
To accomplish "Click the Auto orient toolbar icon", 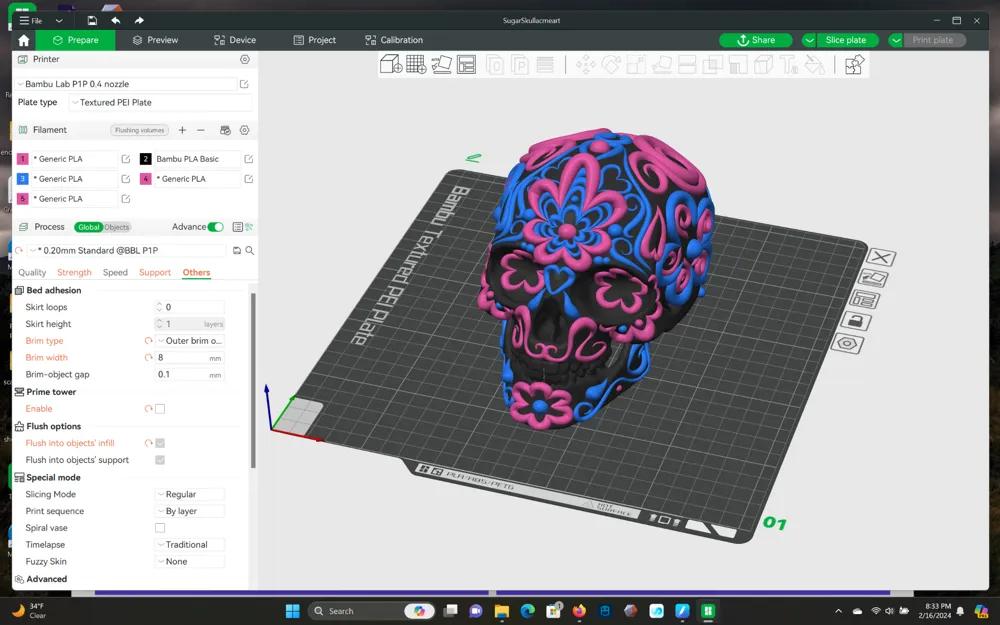I will click(x=441, y=64).
